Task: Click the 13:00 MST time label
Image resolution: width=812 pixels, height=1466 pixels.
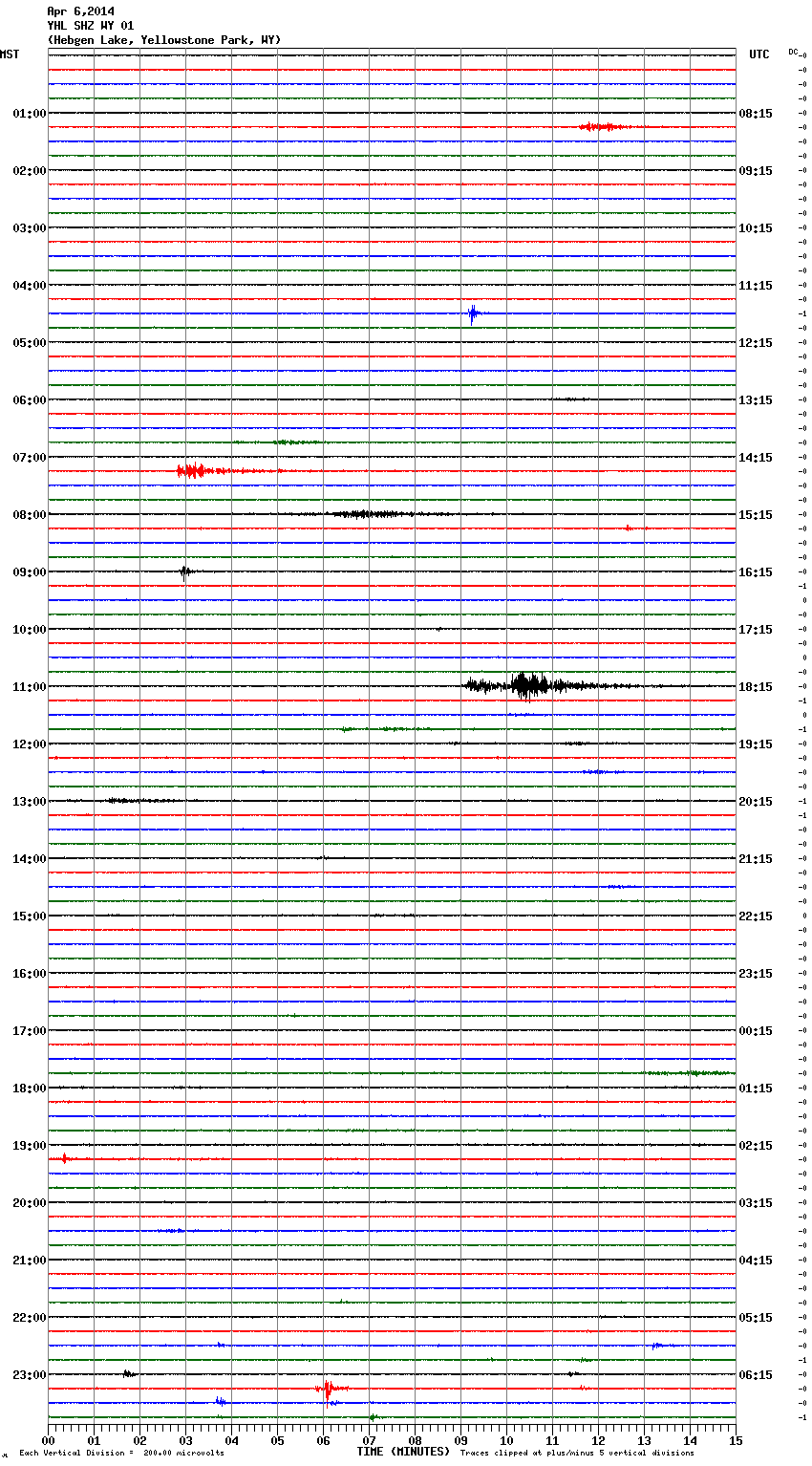Action: (29, 802)
